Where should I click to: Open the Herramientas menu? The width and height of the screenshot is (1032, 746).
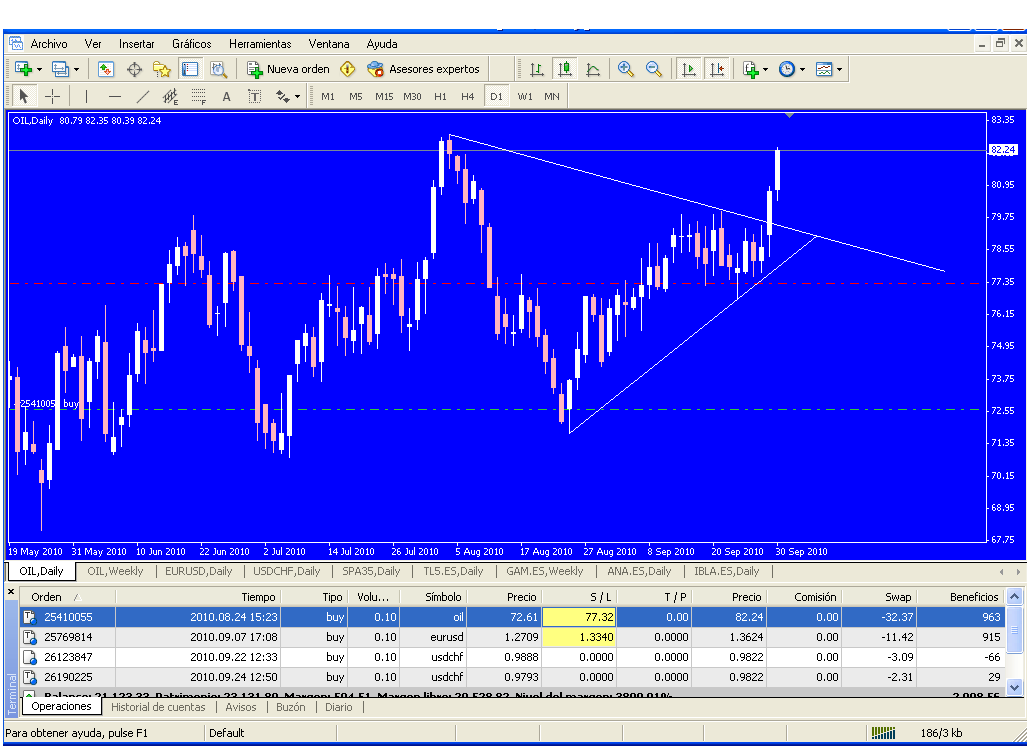pos(260,44)
